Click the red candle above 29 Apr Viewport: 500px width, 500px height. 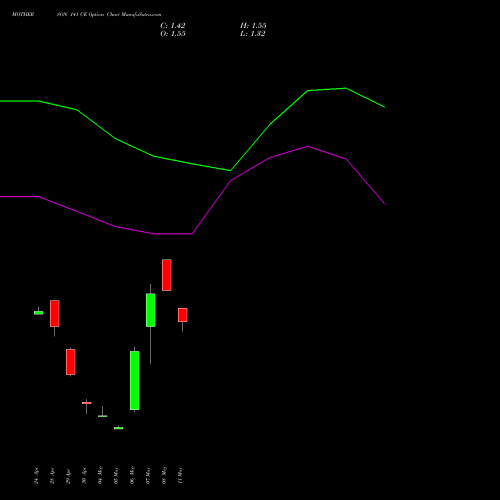(71, 362)
